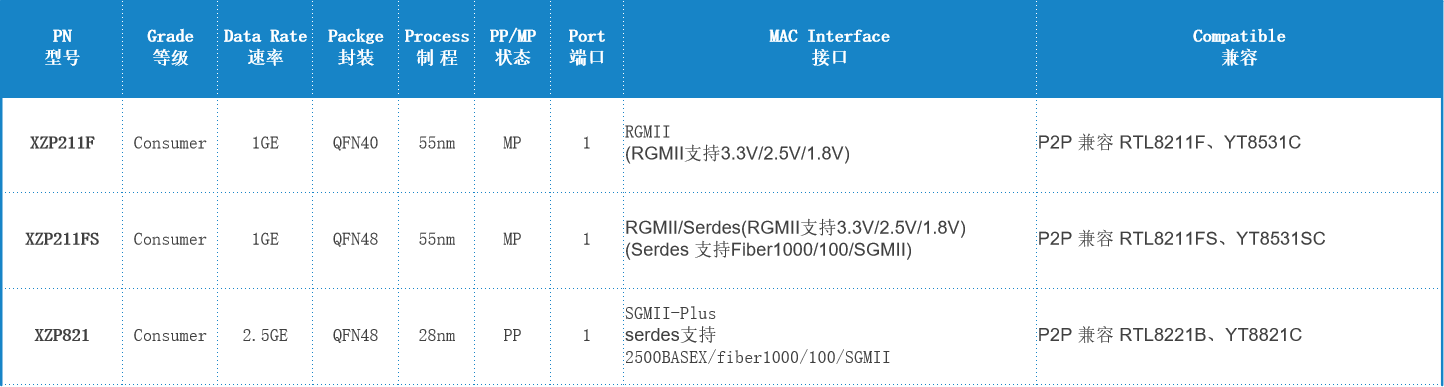1444x387 pixels.
Task: Select the Grade 等级 column header
Action: point(170,47)
